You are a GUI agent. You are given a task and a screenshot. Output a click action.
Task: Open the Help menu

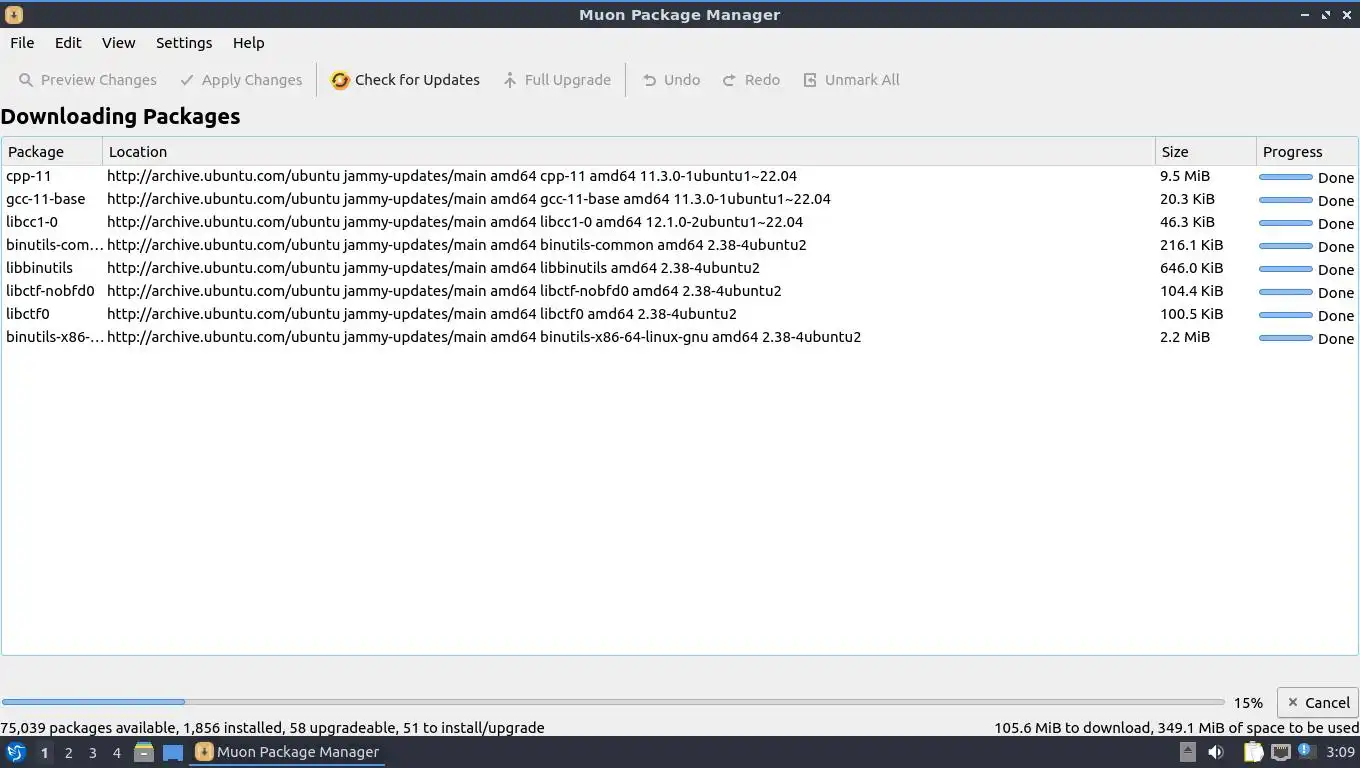248,43
